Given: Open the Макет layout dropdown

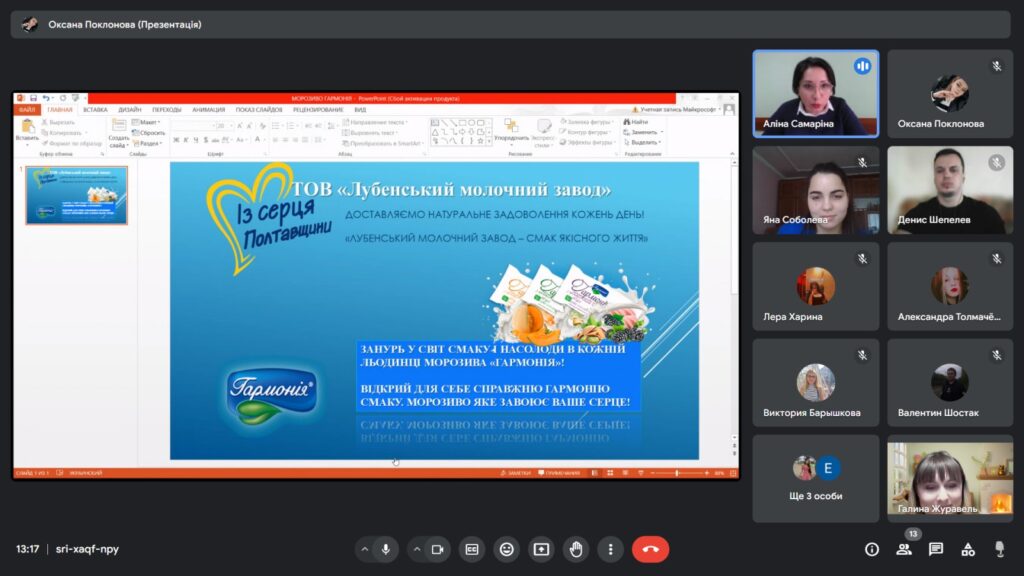Looking at the screenshot, I should [145, 122].
